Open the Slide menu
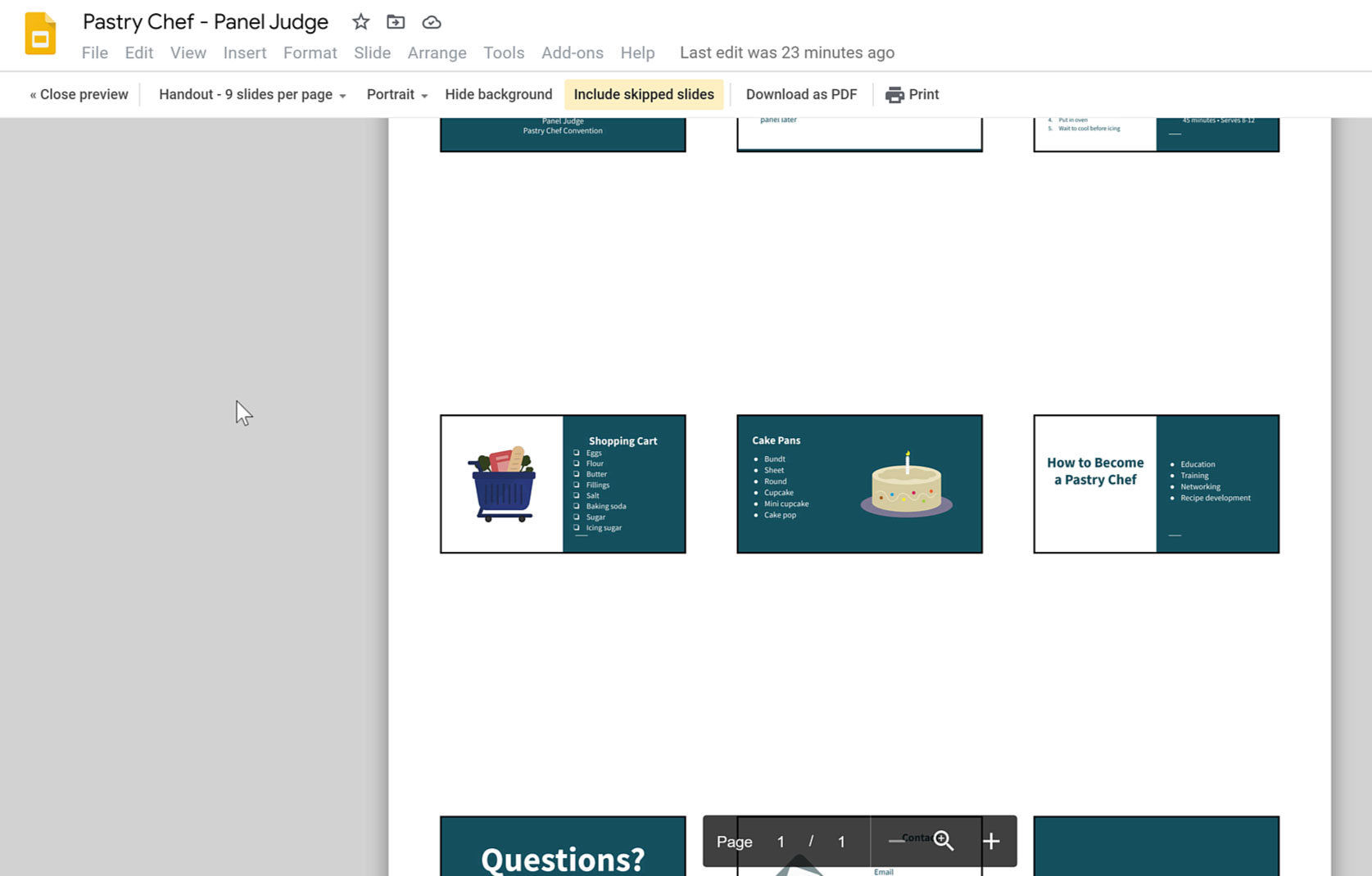This screenshot has height=876, width=1372. (373, 52)
